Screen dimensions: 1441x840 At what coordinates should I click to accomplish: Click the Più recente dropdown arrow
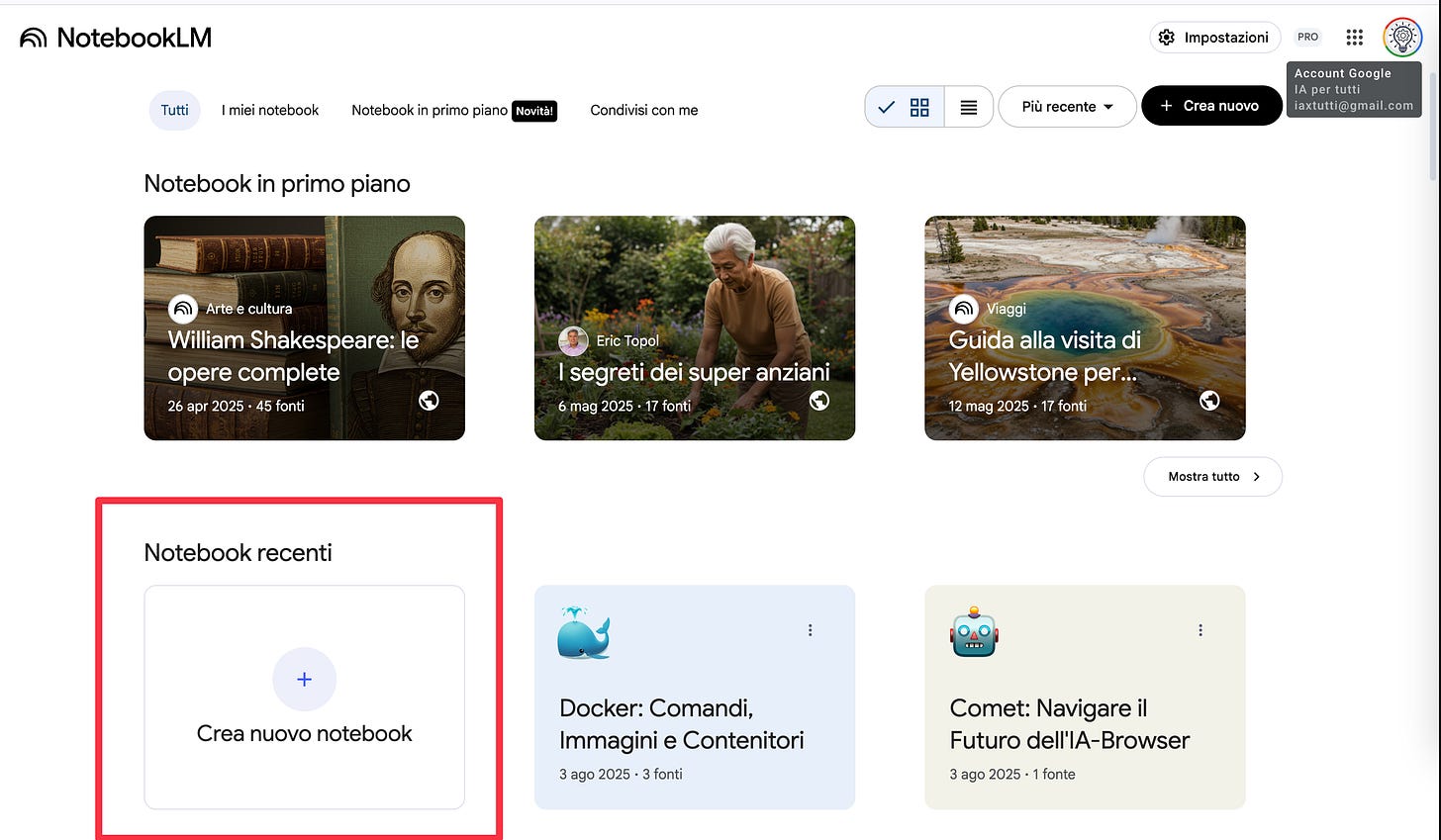point(1108,107)
